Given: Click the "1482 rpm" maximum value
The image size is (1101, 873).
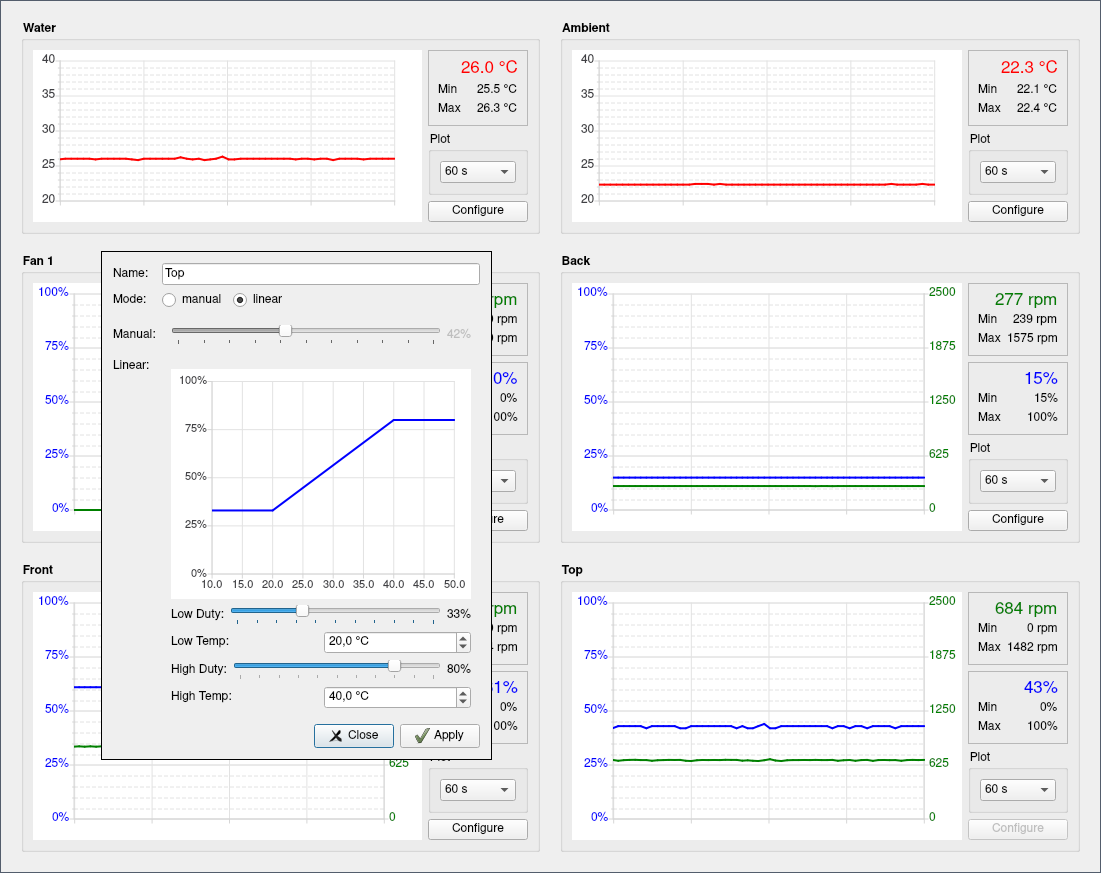Looking at the screenshot, I should click(1032, 647).
